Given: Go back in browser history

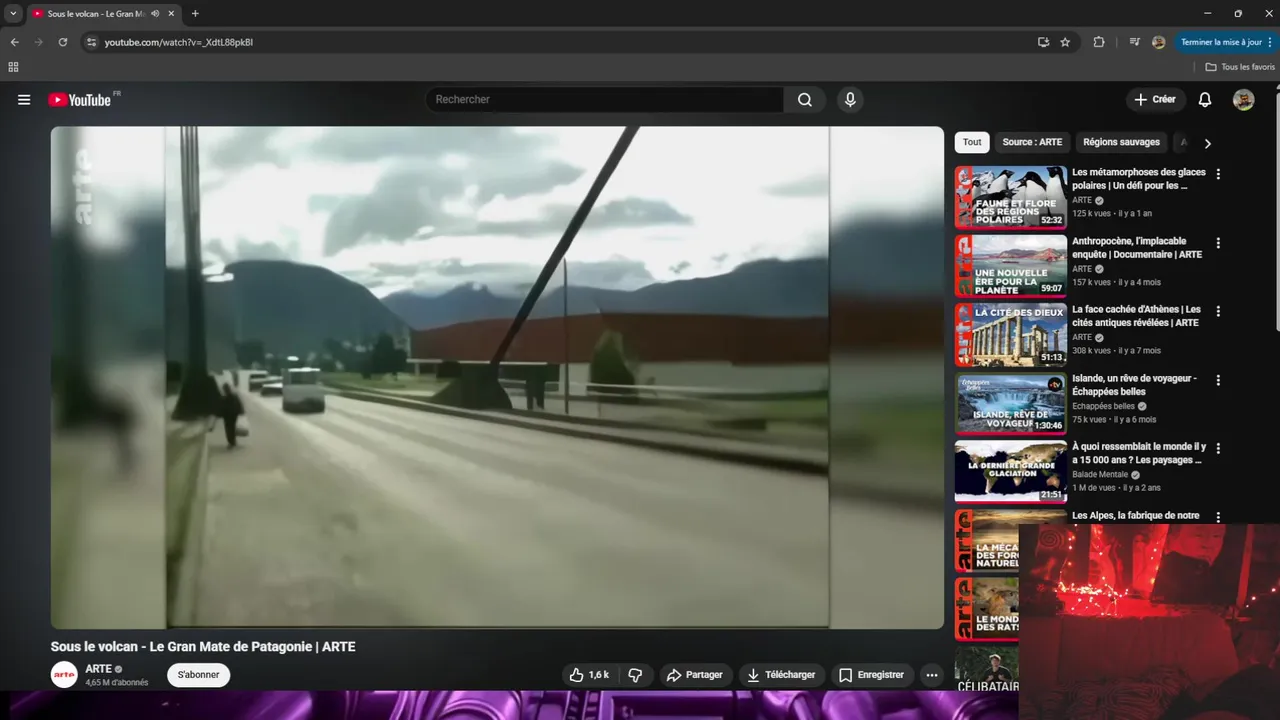Looking at the screenshot, I should pyautogui.click(x=14, y=42).
